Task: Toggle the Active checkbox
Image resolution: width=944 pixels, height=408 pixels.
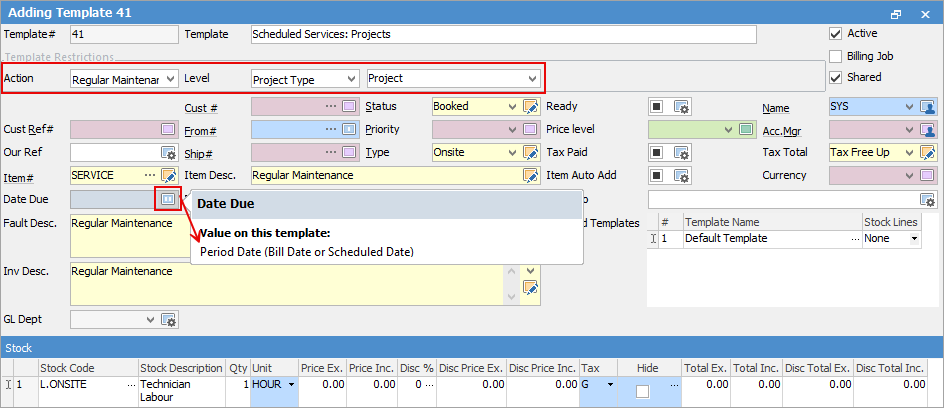Action: 835,34
